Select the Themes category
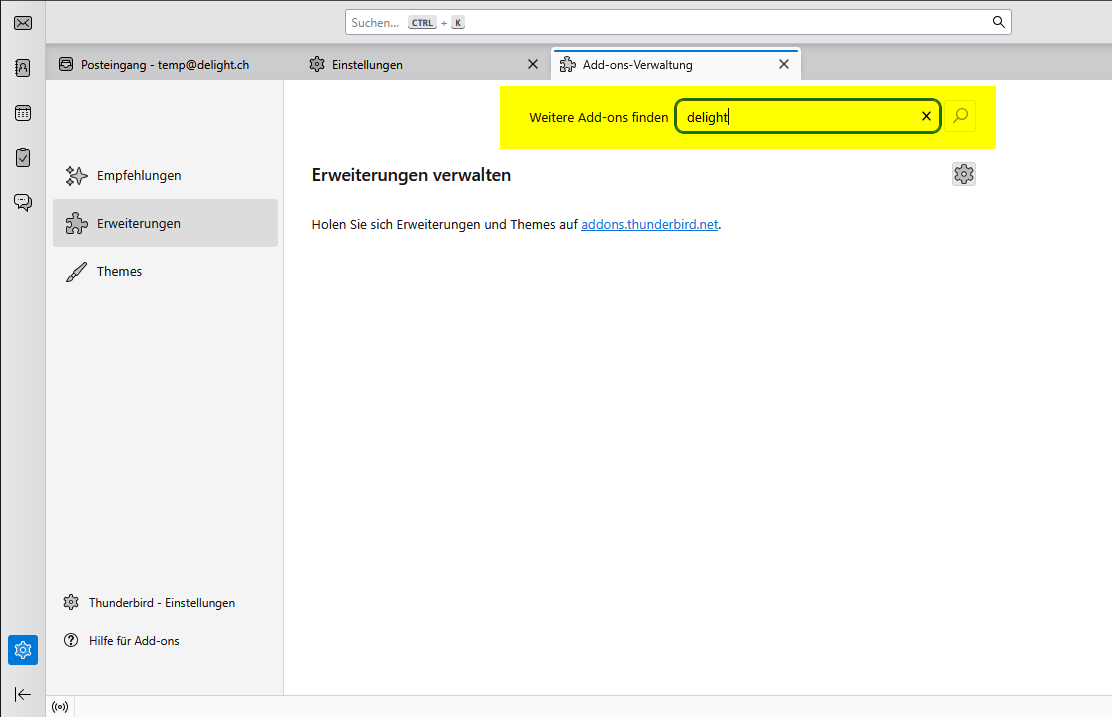This screenshot has height=717, width=1112. click(119, 271)
